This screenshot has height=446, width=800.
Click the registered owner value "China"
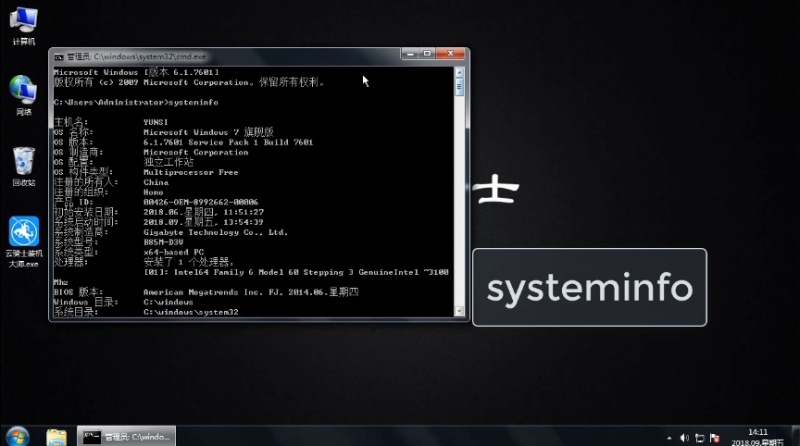click(x=156, y=182)
